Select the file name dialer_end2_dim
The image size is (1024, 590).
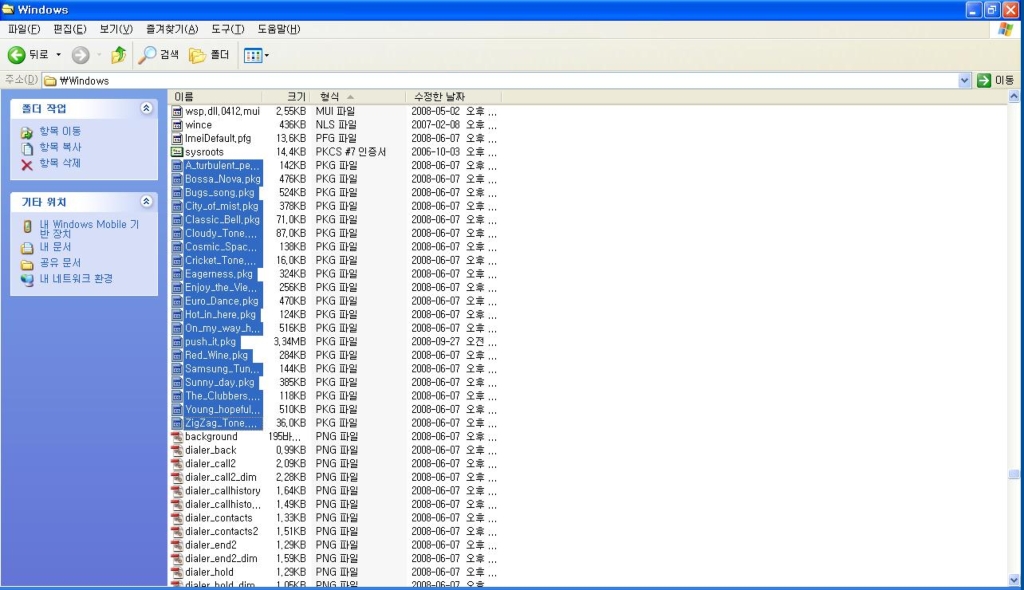click(221, 559)
